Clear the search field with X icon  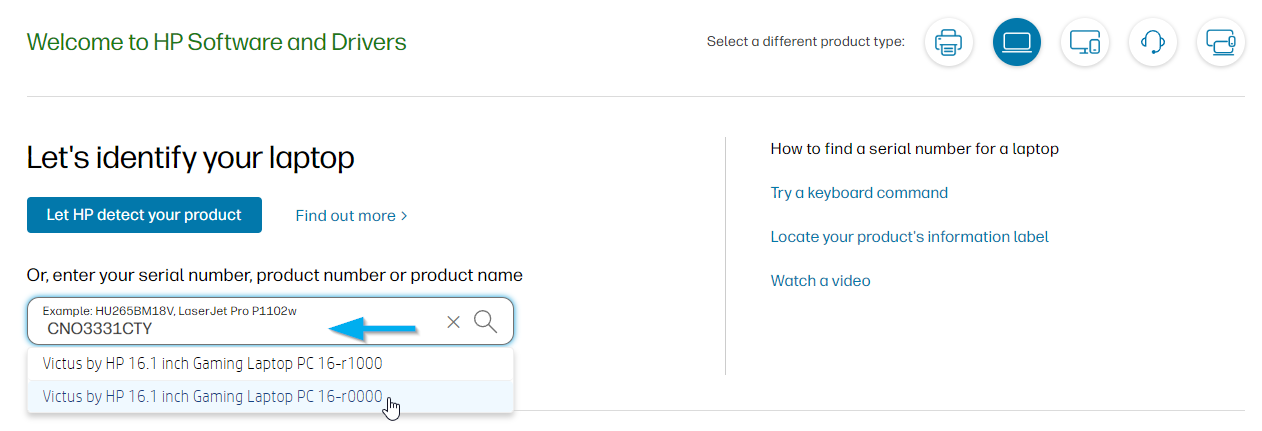click(453, 321)
